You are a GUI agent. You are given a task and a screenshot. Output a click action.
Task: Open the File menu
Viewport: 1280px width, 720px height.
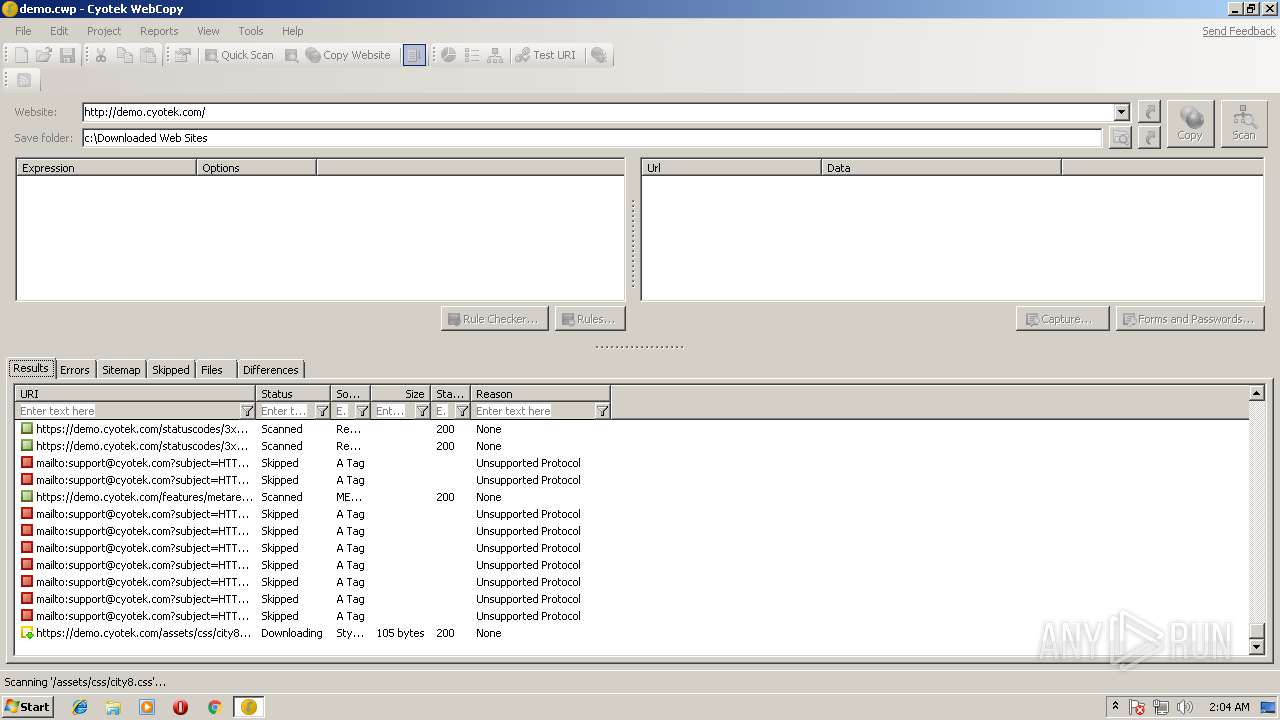(x=23, y=31)
